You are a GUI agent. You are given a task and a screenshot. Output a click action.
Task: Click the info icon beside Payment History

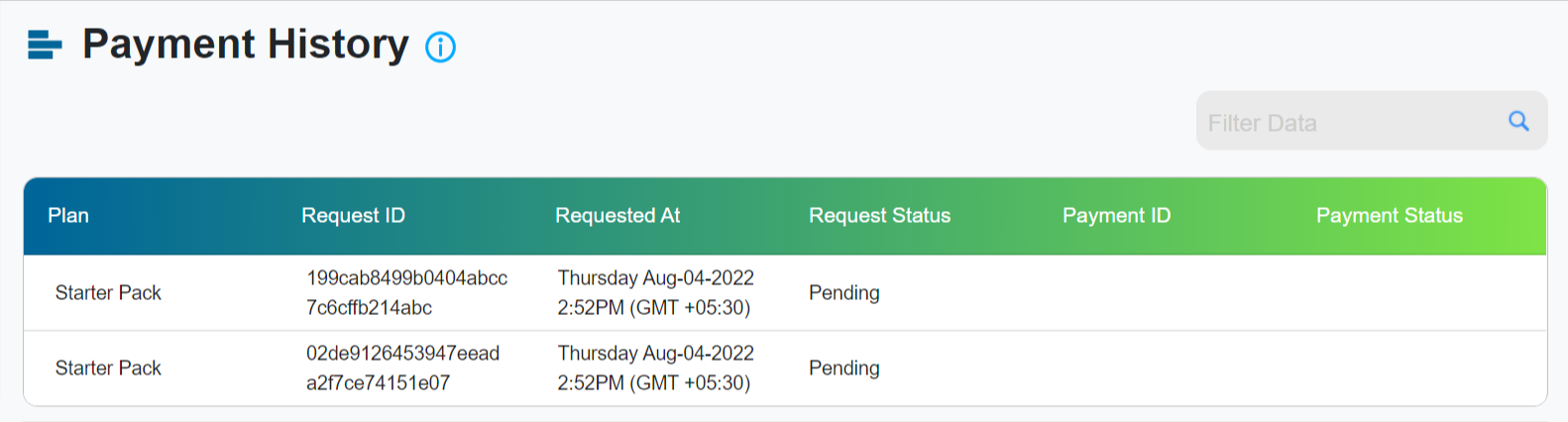(x=440, y=47)
